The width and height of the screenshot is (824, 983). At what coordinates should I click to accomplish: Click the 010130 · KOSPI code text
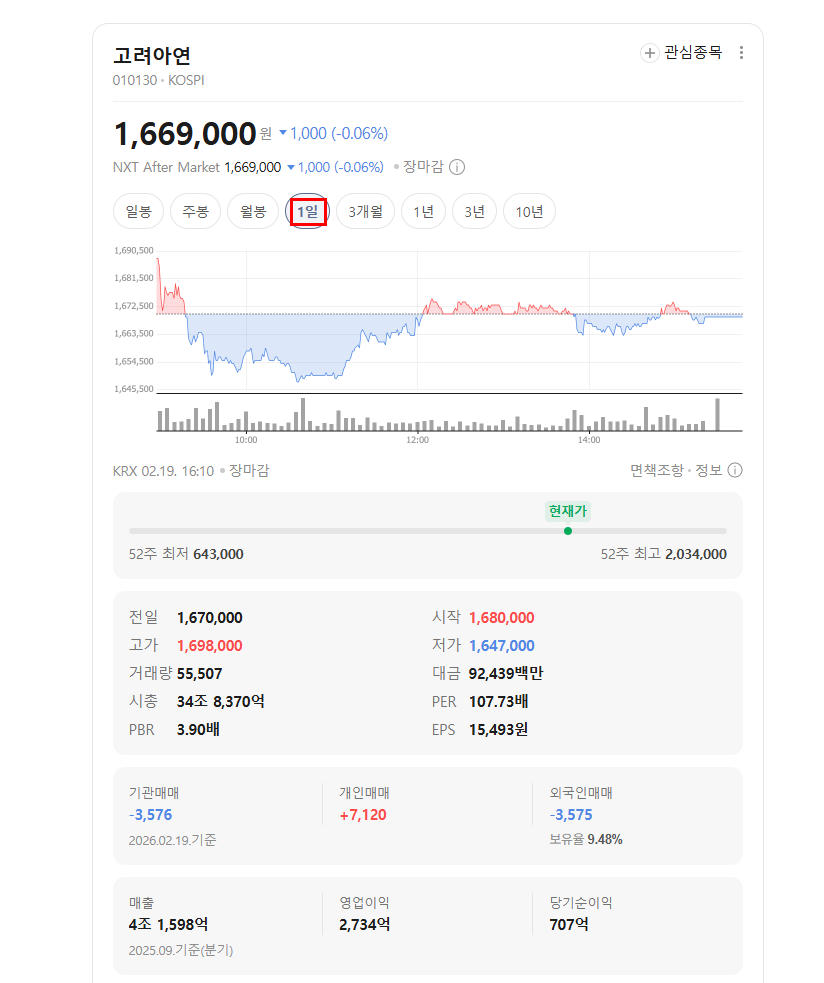[159, 80]
